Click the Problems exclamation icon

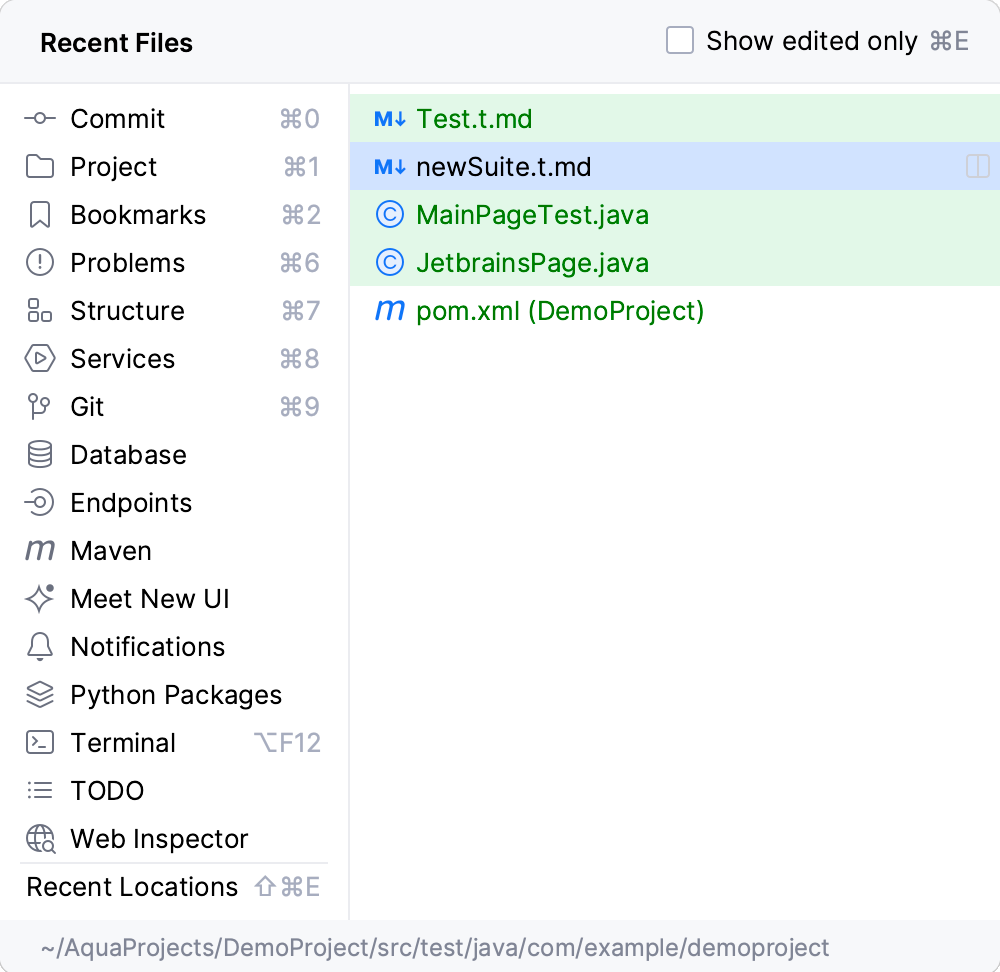click(x=40, y=263)
